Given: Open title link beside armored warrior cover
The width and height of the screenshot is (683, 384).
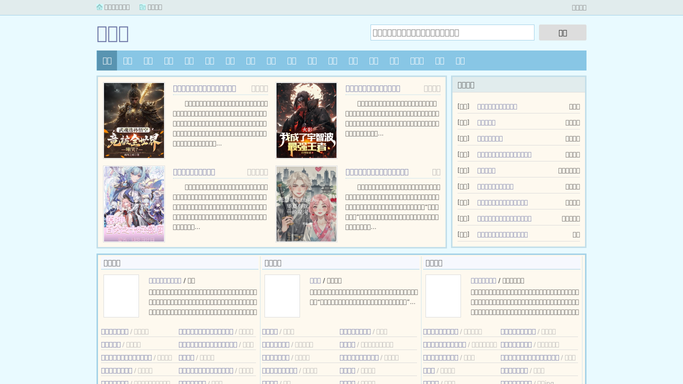Looking at the screenshot, I should [x=204, y=88].
